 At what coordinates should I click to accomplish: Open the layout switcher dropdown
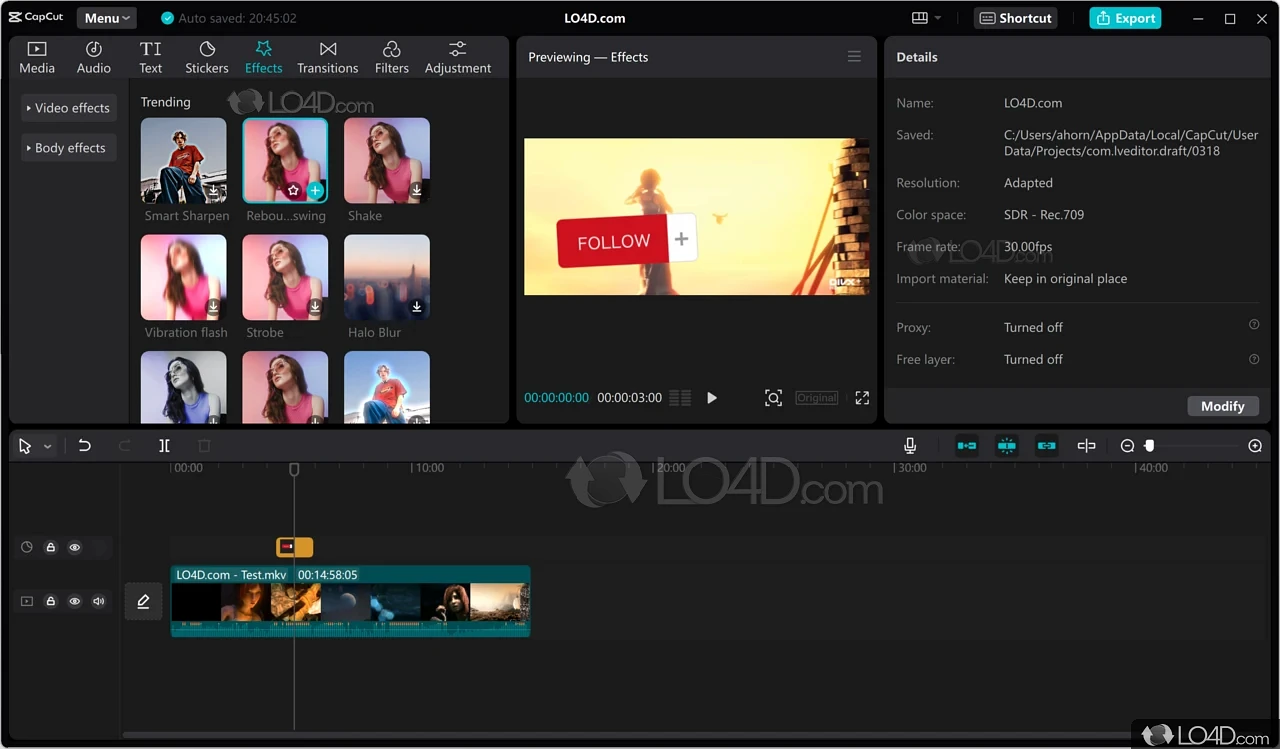[926, 18]
